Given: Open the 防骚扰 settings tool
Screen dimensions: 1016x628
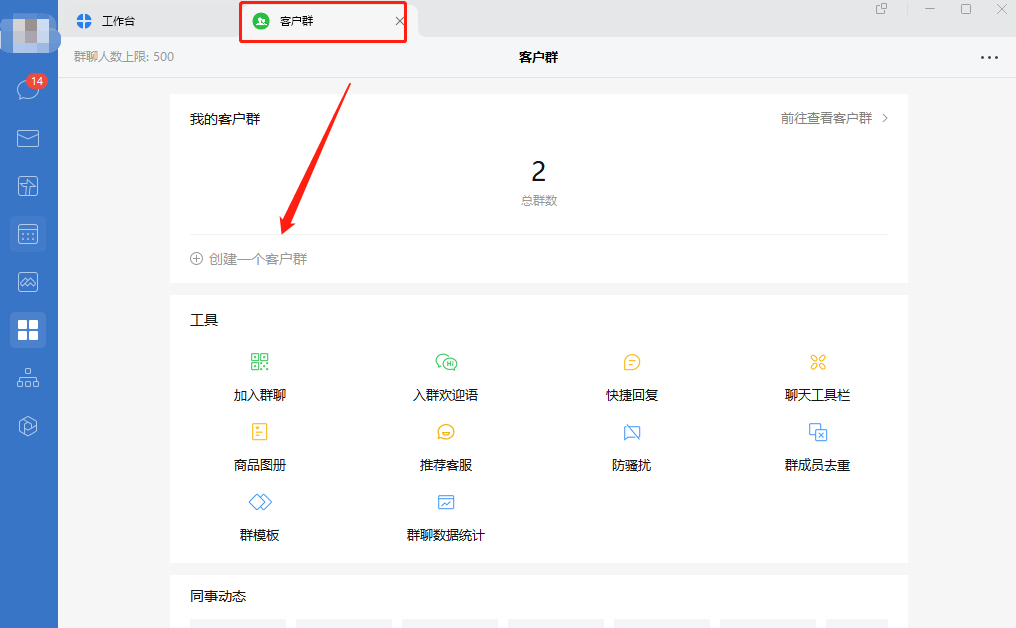Looking at the screenshot, I should pos(631,445).
